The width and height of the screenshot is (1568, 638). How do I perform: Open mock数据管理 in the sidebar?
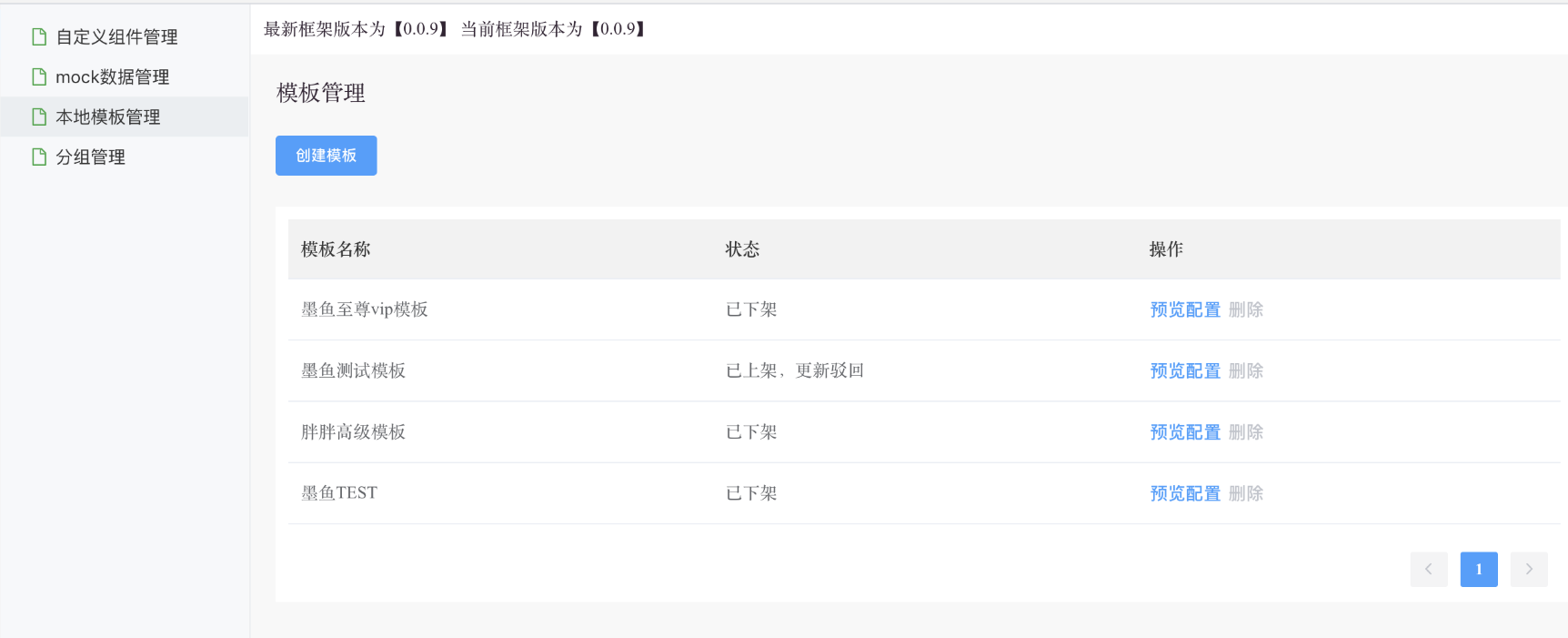pos(112,77)
